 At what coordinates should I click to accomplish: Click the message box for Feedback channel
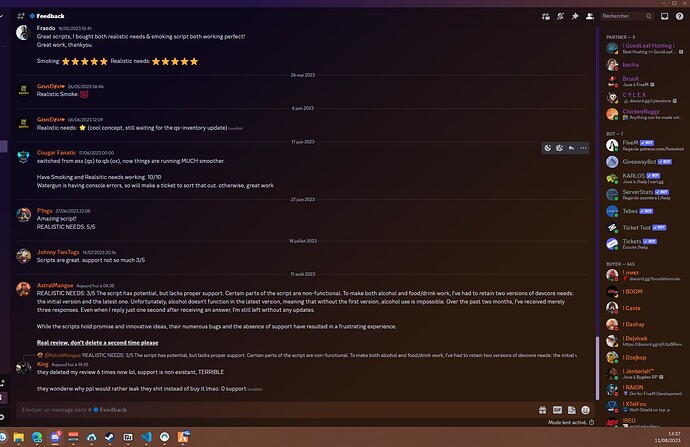277,410
